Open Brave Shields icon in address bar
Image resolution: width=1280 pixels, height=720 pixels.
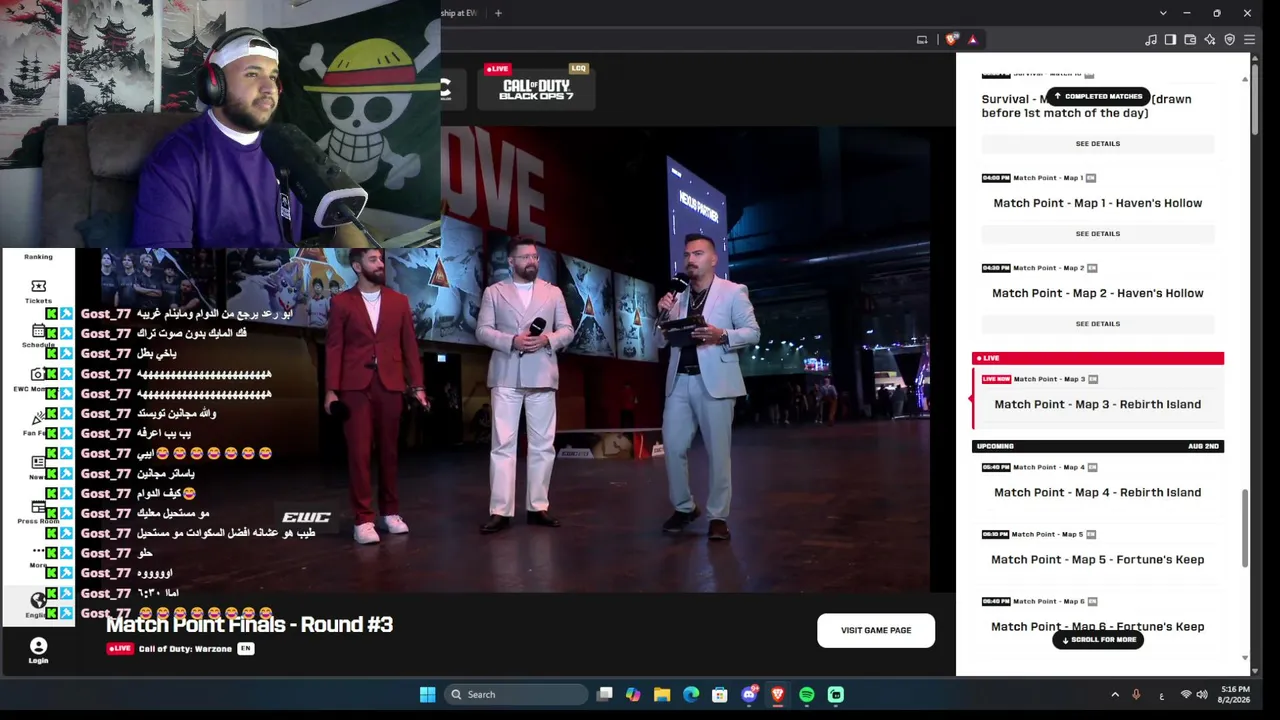[951, 40]
